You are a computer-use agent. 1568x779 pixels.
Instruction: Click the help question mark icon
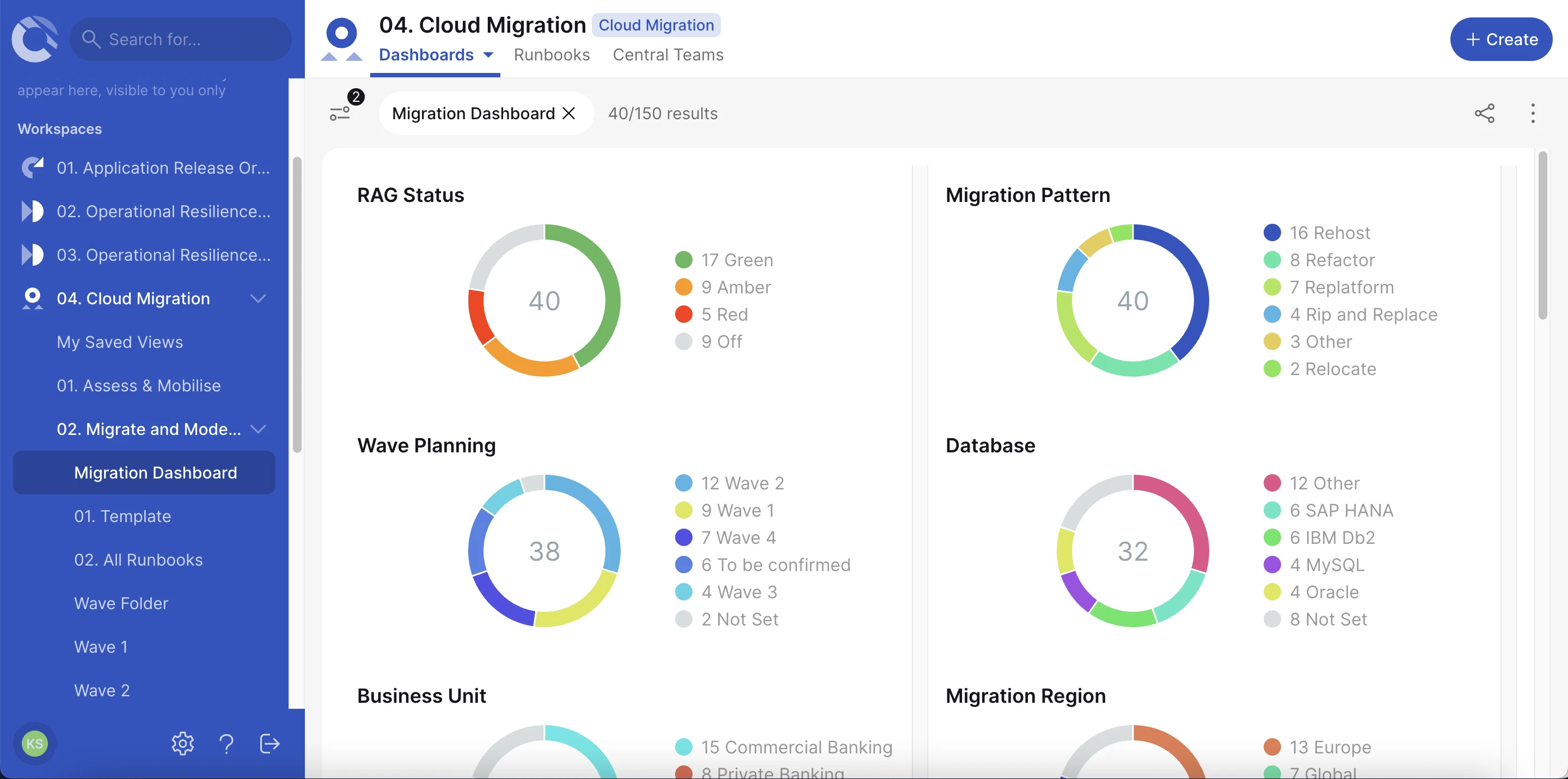tap(226, 743)
